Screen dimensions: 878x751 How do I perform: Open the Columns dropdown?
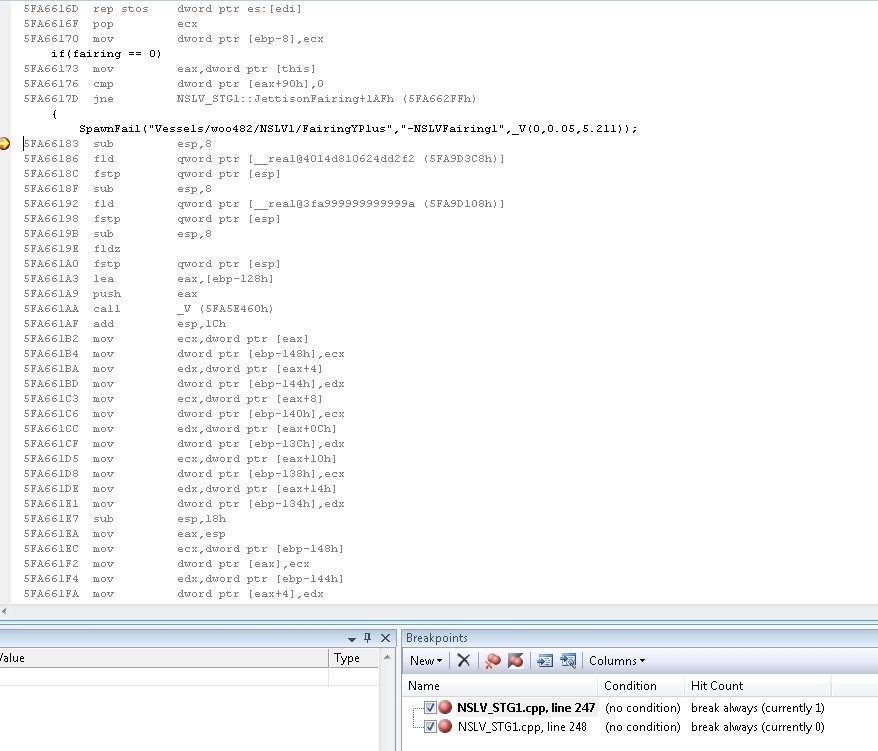pyautogui.click(x=617, y=661)
